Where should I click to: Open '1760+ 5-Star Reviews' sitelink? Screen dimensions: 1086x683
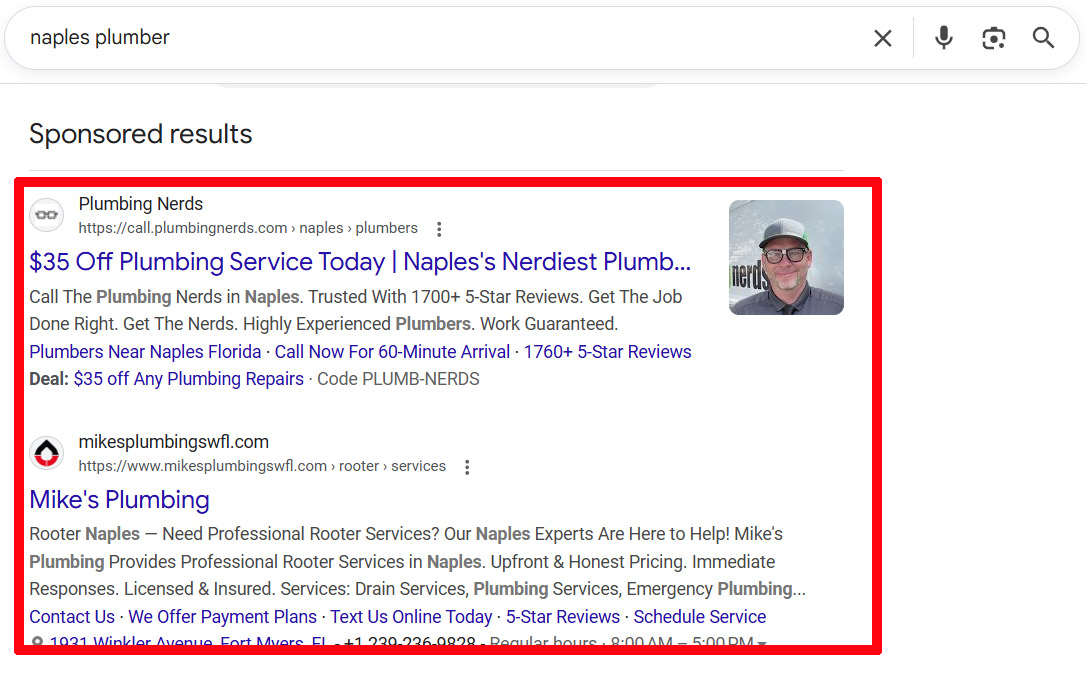607,352
